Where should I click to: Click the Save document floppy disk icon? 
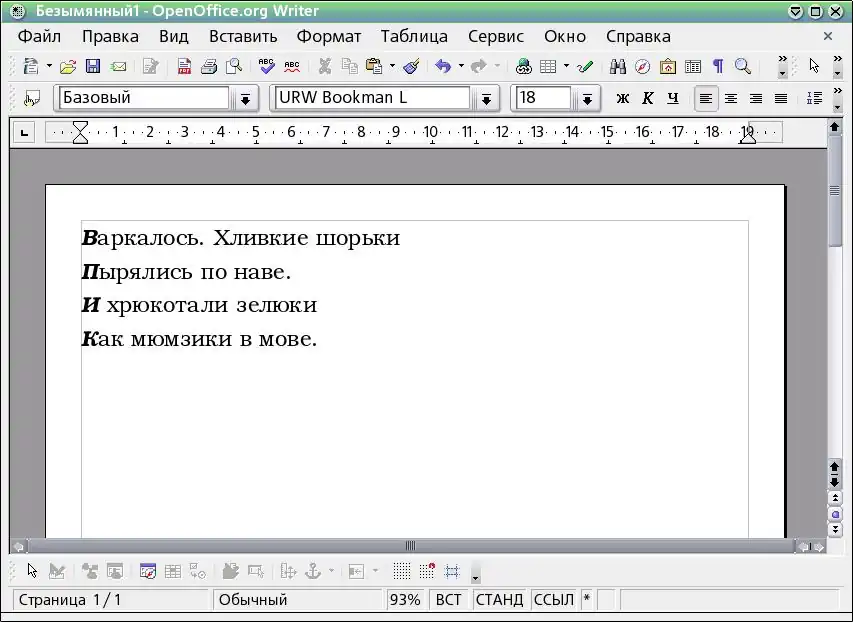93,67
